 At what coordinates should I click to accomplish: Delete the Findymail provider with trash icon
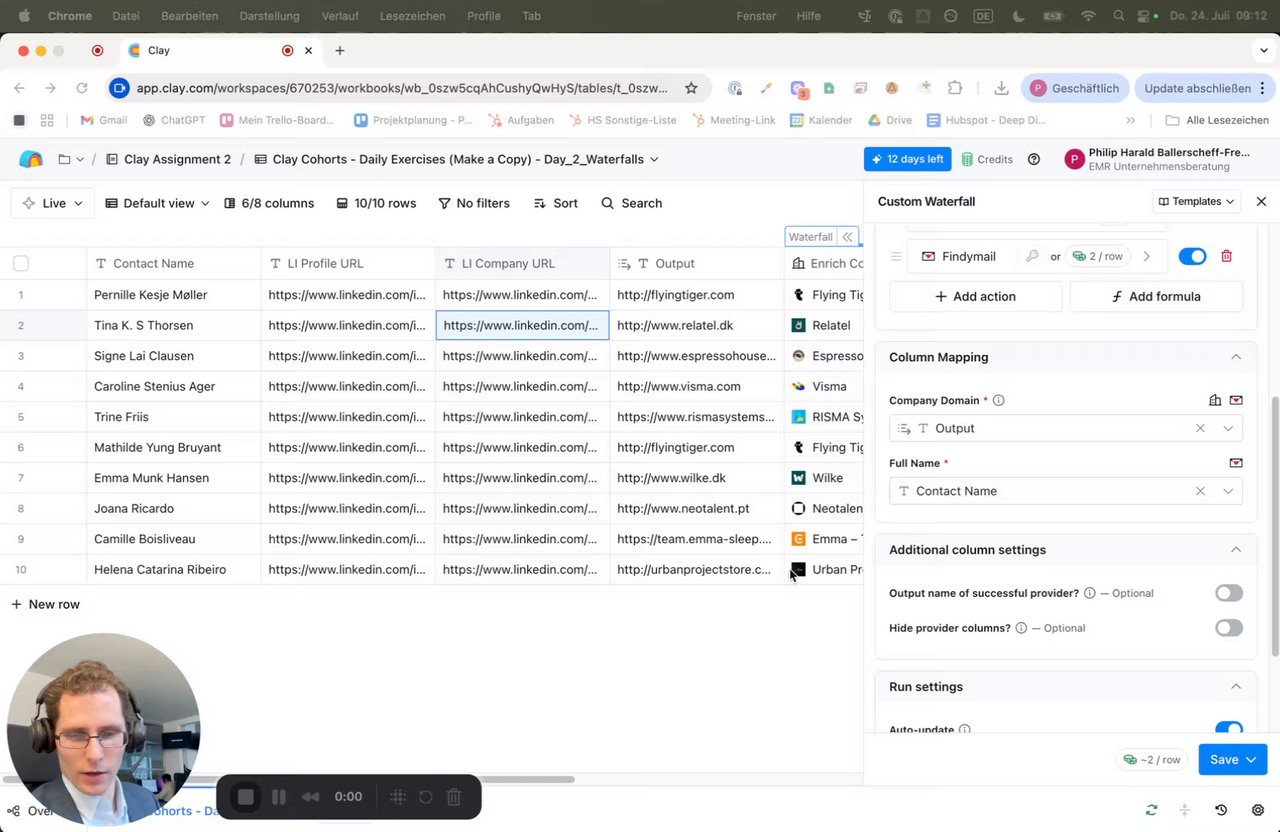click(1226, 256)
